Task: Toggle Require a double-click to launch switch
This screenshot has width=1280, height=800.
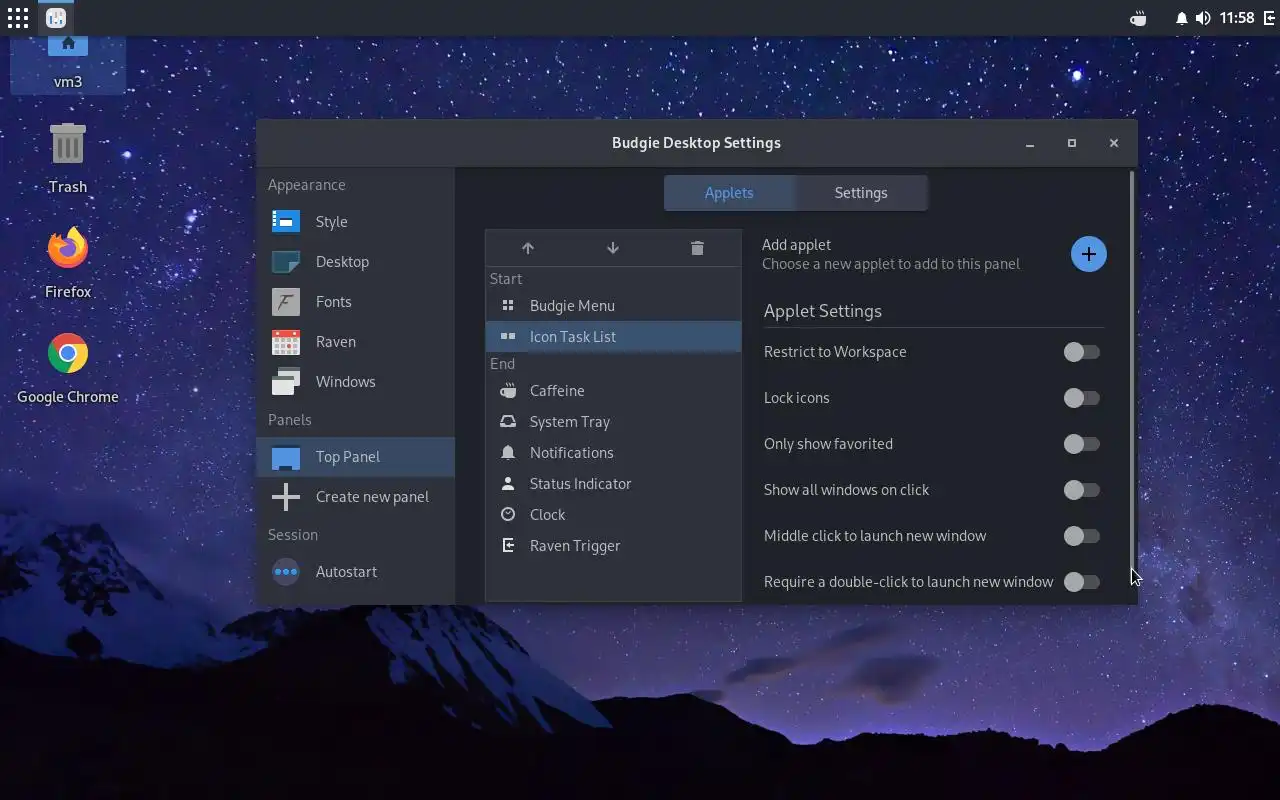Action: coord(1081,582)
